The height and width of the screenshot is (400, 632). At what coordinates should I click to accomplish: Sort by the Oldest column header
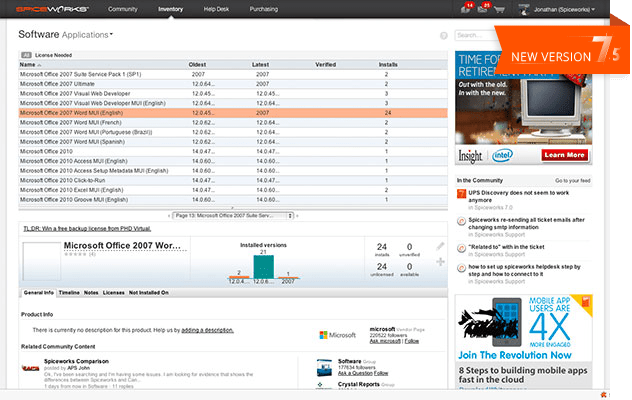pos(197,65)
